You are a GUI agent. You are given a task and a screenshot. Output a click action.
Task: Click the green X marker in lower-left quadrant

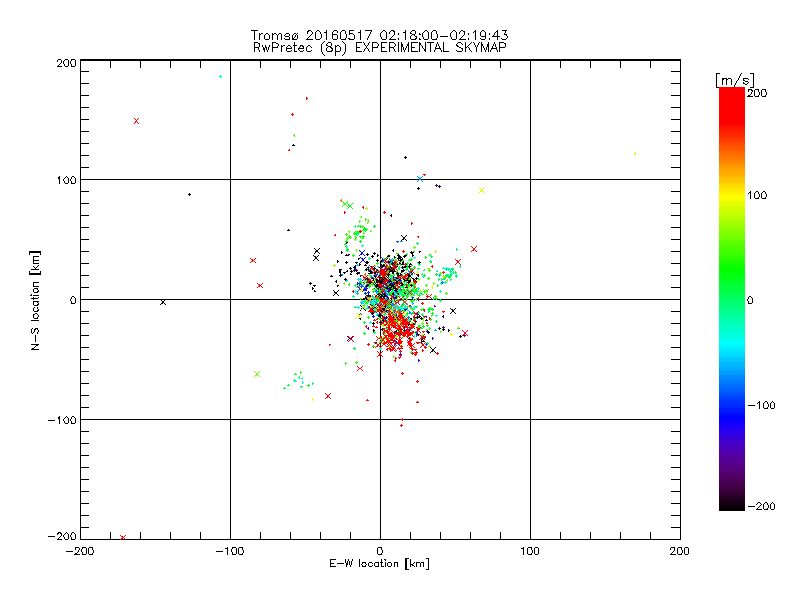pyautogui.click(x=257, y=374)
